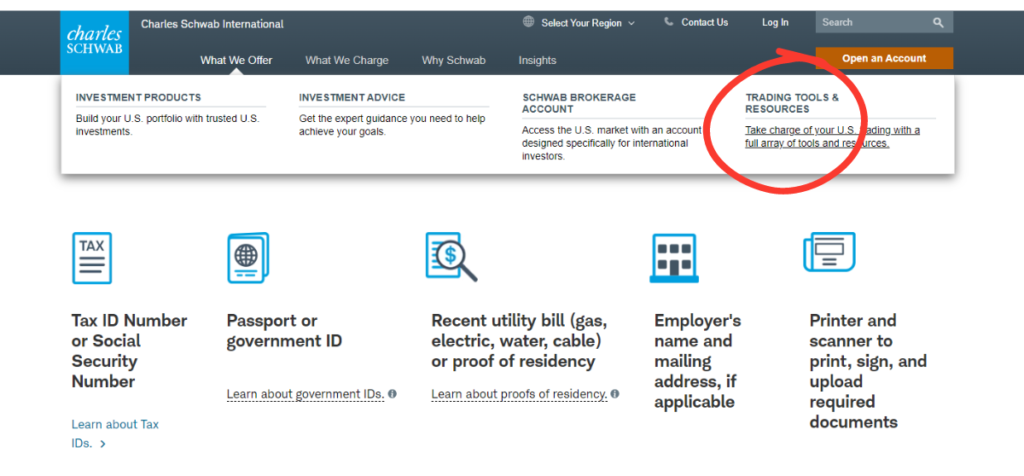Click info icon beside government IDs link

(392, 394)
